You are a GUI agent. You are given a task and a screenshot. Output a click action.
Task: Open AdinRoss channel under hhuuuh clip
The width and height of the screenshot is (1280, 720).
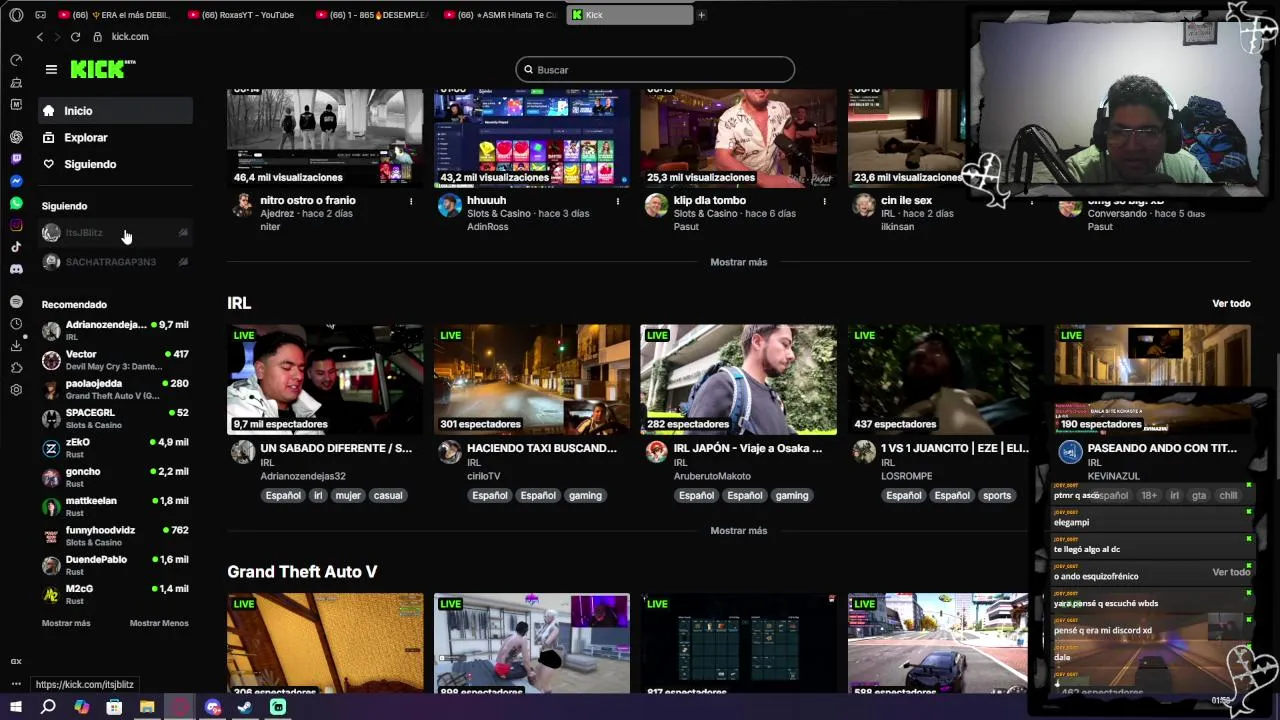coord(487,227)
